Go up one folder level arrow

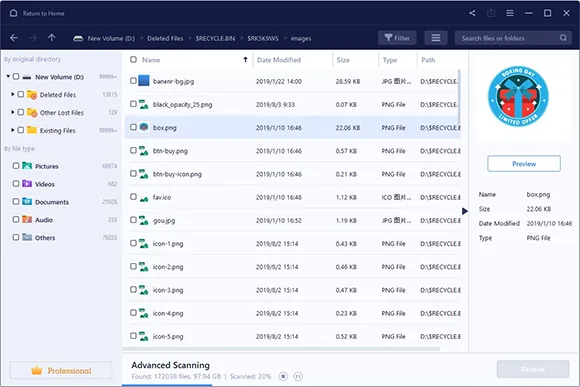[52, 38]
